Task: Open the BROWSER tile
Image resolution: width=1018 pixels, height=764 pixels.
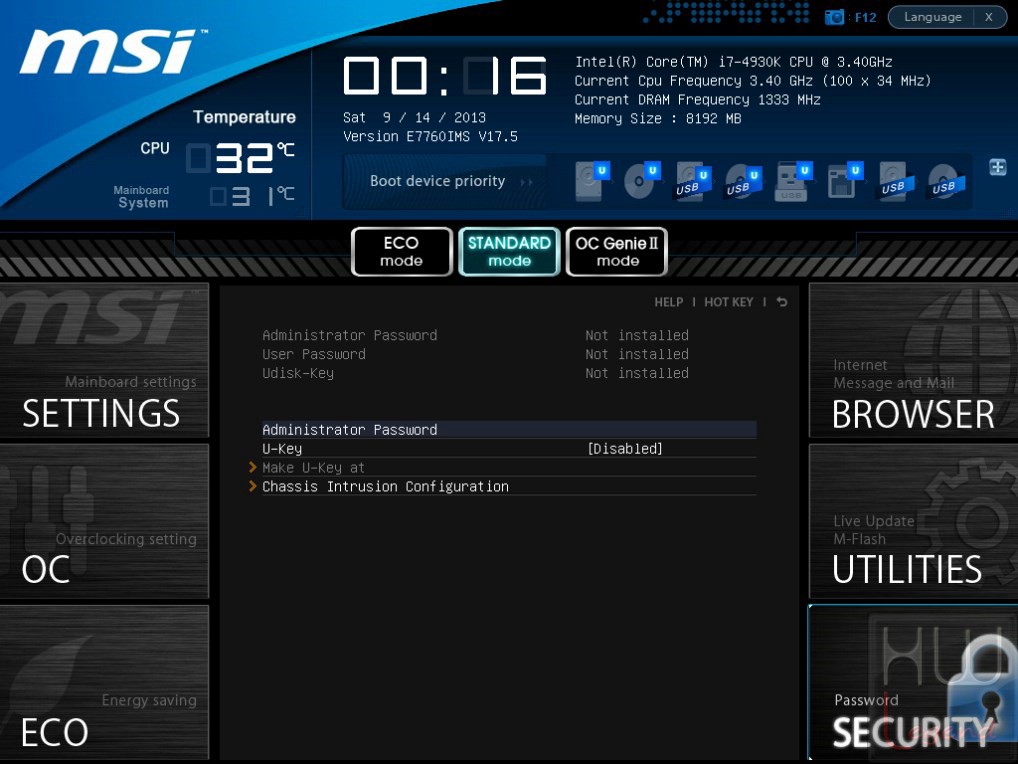Action: tap(913, 360)
